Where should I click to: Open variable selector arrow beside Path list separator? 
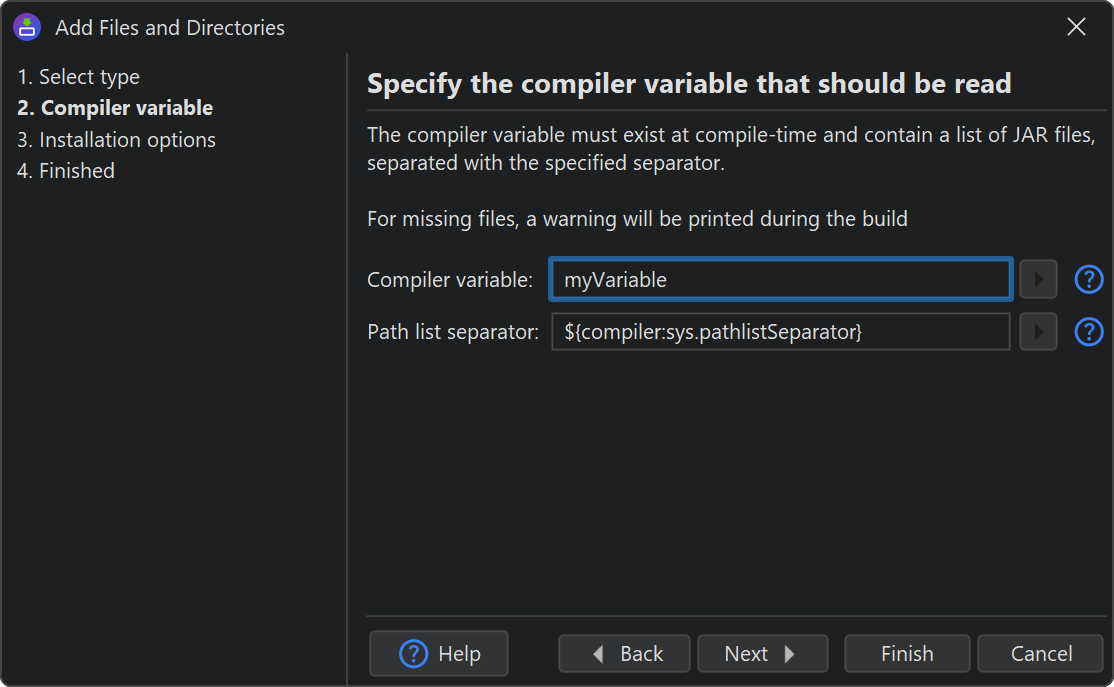[x=1038, y=331]
